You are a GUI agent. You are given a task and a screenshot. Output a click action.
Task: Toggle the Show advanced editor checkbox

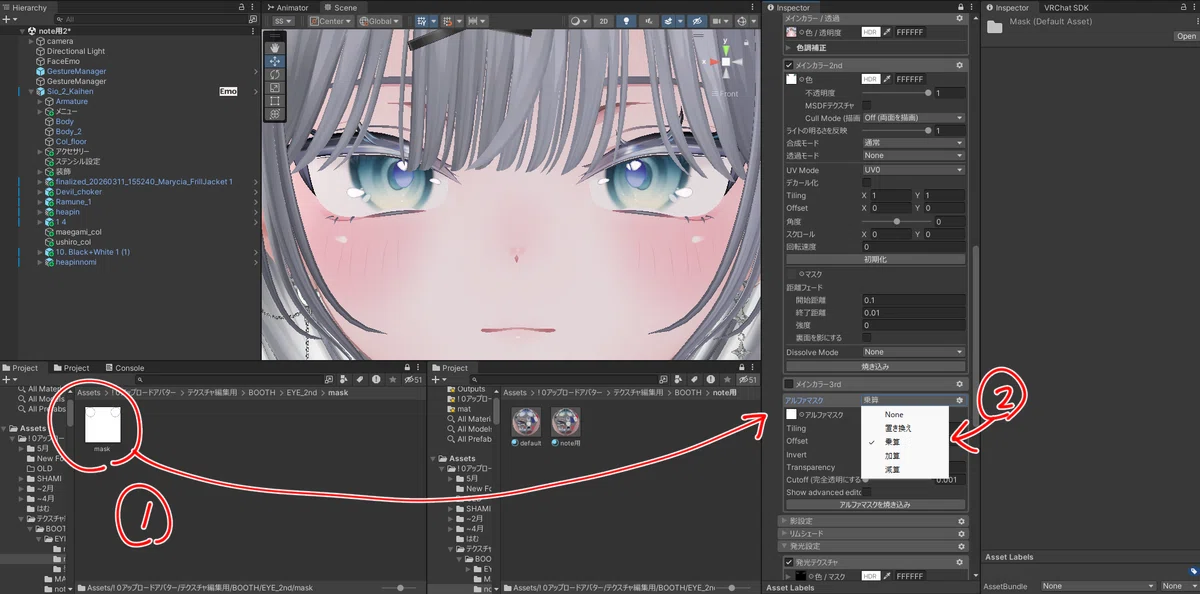867,492
